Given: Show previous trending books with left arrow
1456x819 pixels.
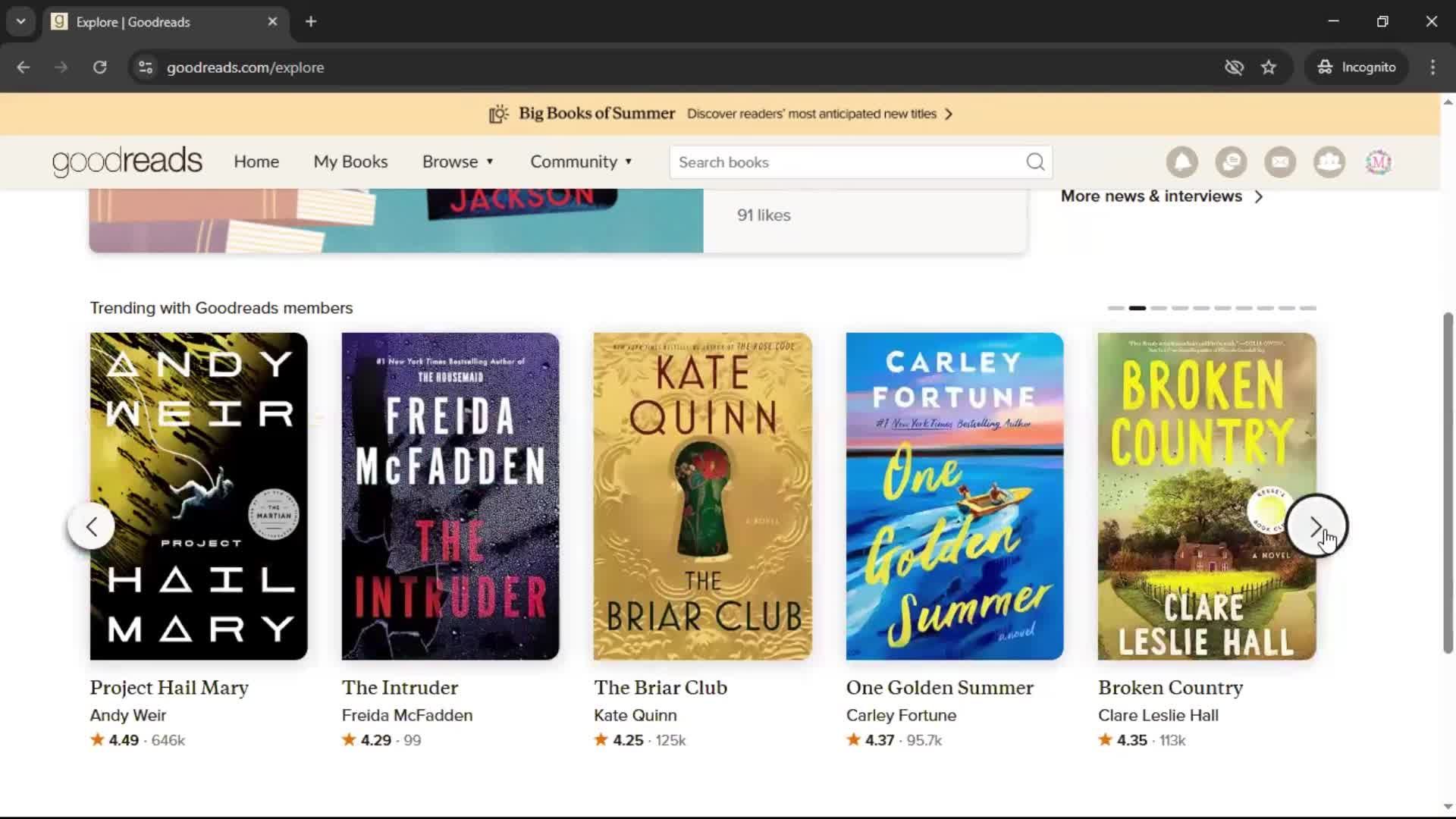Looking at the screenshot, I should click(x=91, y=526).
